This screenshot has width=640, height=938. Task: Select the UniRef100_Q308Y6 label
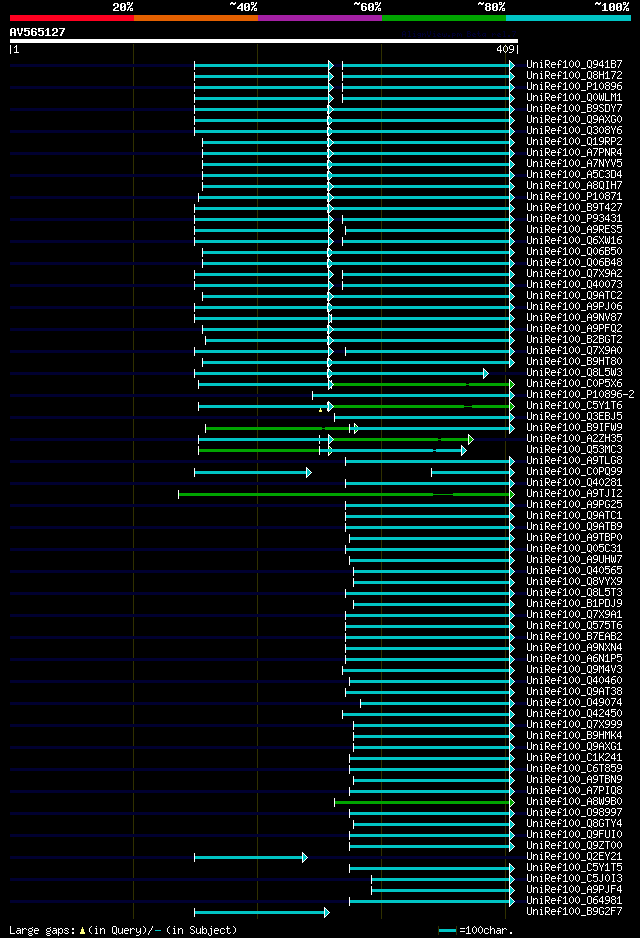click(574, 130)
